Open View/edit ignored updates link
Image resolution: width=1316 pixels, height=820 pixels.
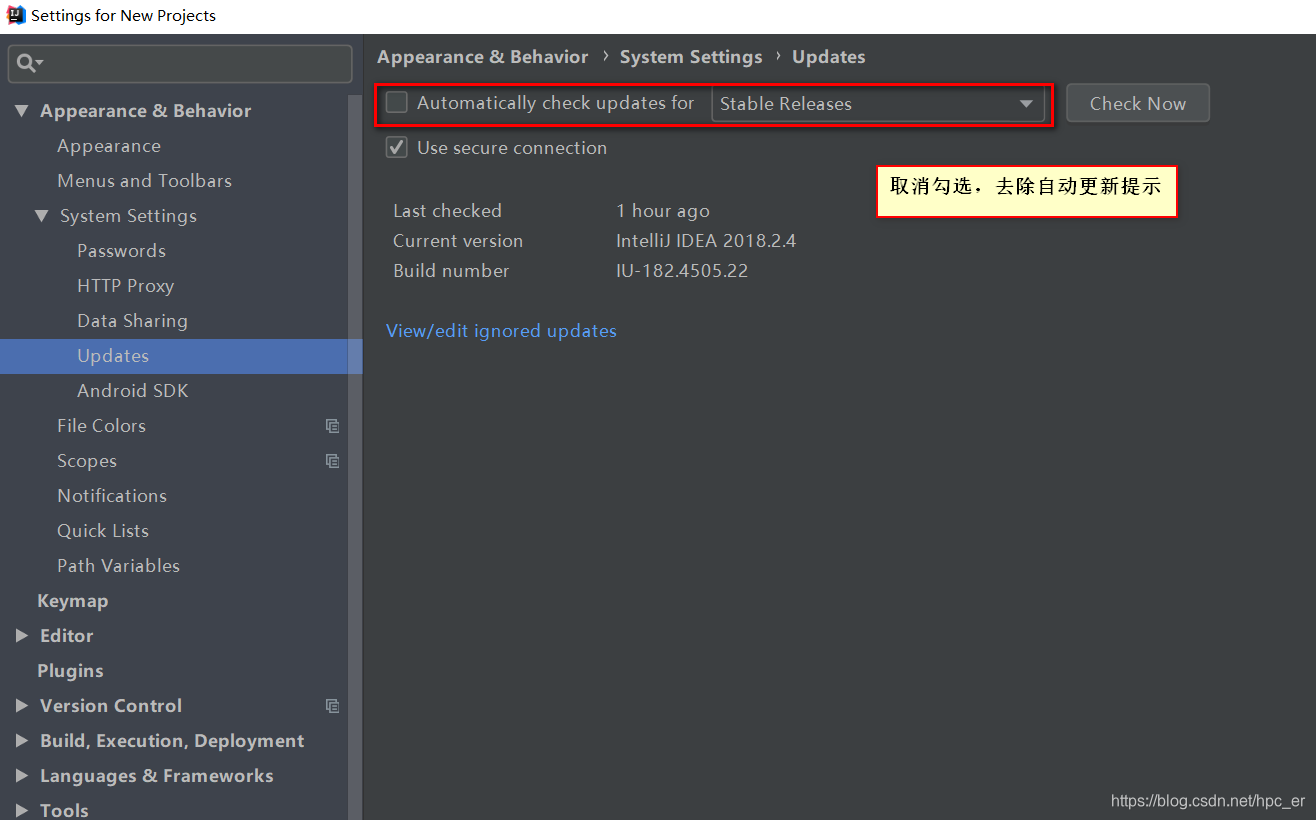pos(501,331)
